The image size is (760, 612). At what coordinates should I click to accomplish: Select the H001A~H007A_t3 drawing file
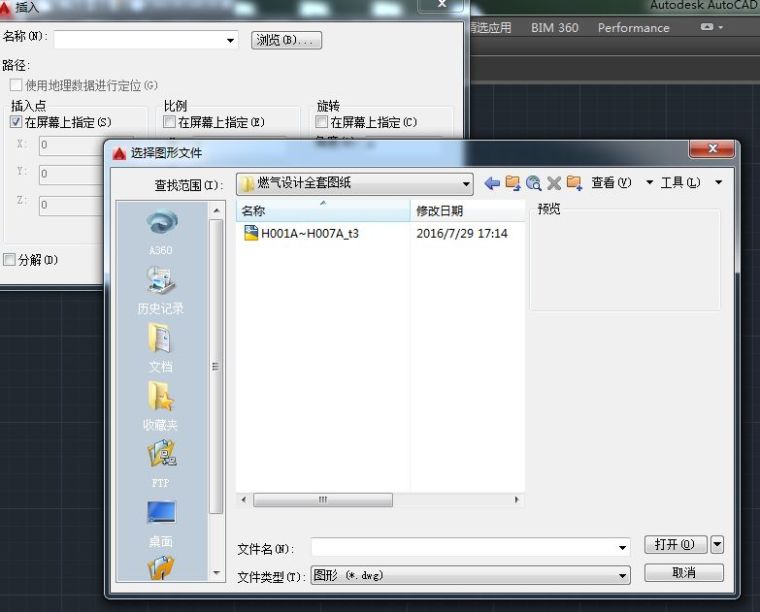(309, 233)
